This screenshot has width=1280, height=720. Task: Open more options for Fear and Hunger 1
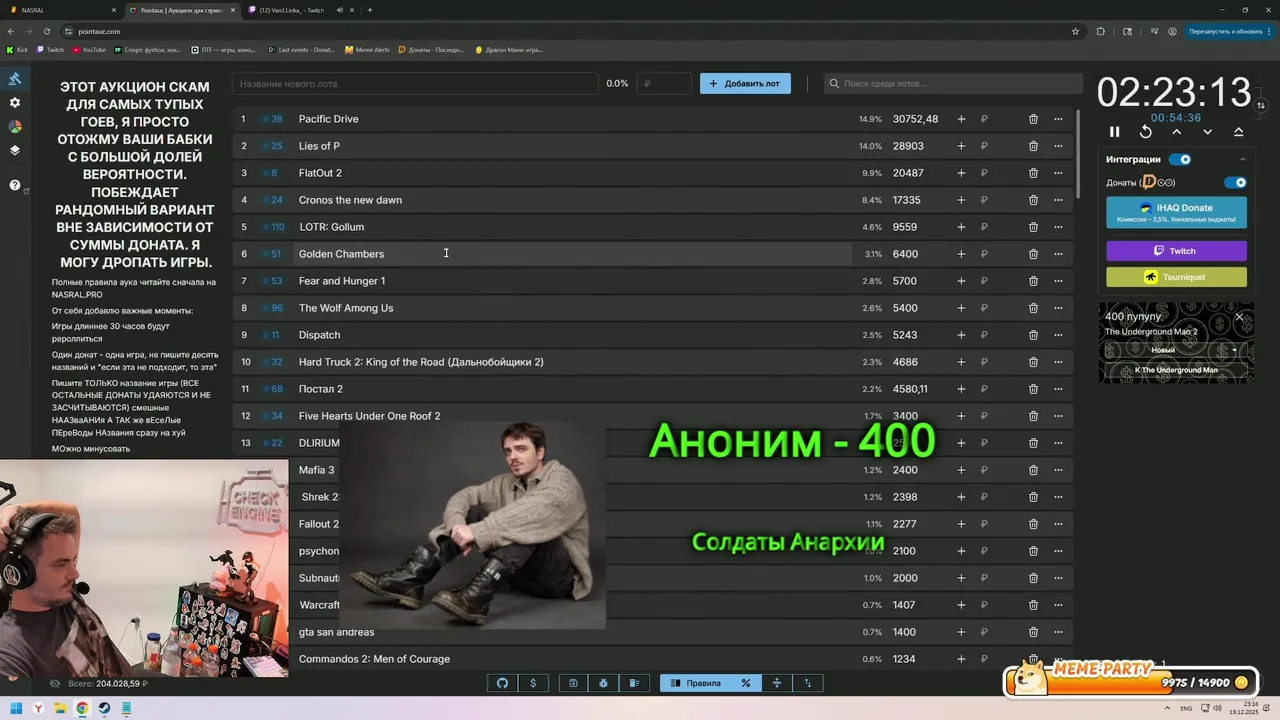tap(1059, 281)
